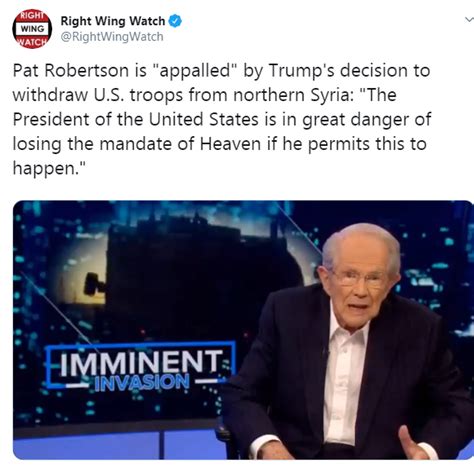Click the Right Wing Watch profile avatar
The width and height of the screenshot is (474, 467).
[x=32, y=29]
